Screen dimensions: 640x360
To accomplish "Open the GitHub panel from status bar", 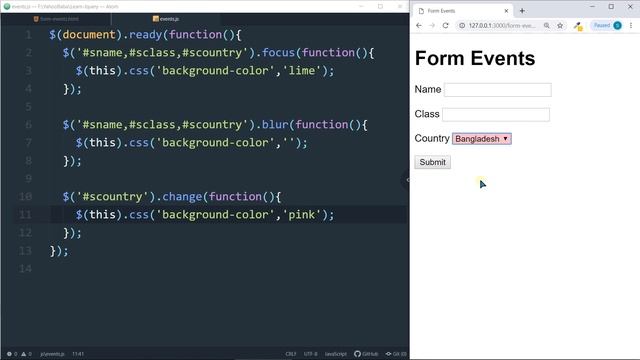I will [366, 354].
